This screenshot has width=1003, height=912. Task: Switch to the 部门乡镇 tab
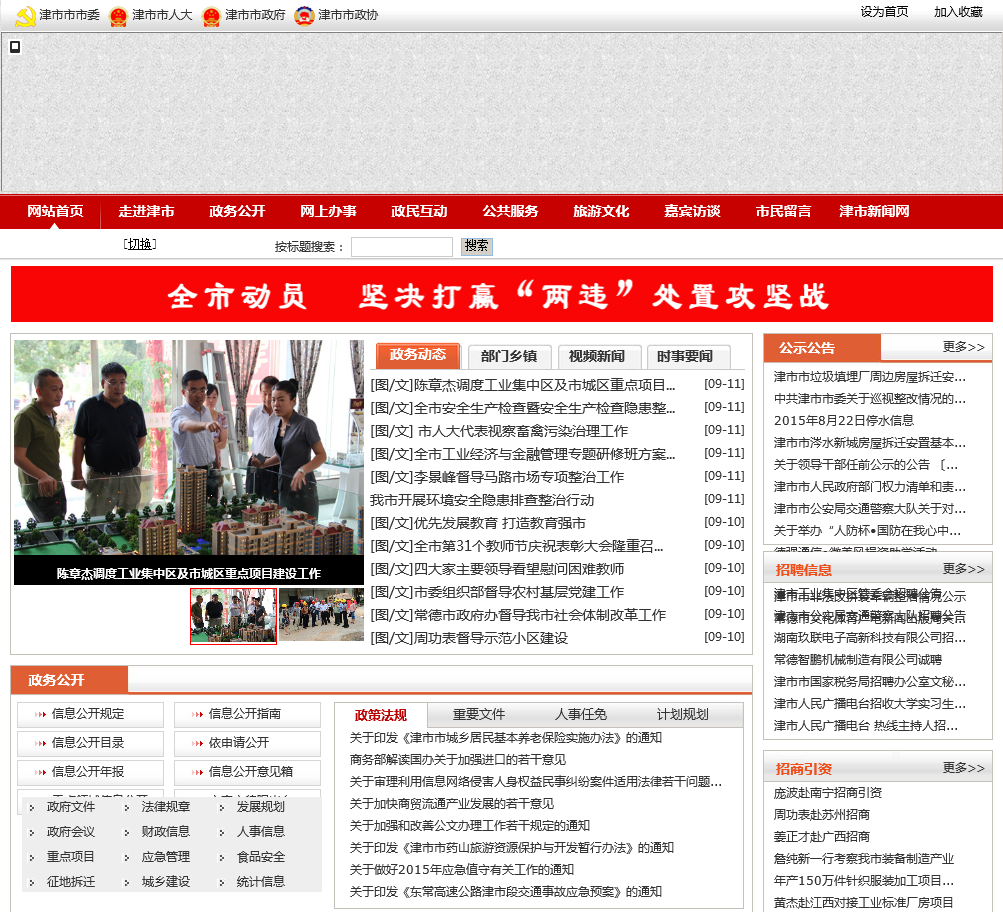pos(509,356)
